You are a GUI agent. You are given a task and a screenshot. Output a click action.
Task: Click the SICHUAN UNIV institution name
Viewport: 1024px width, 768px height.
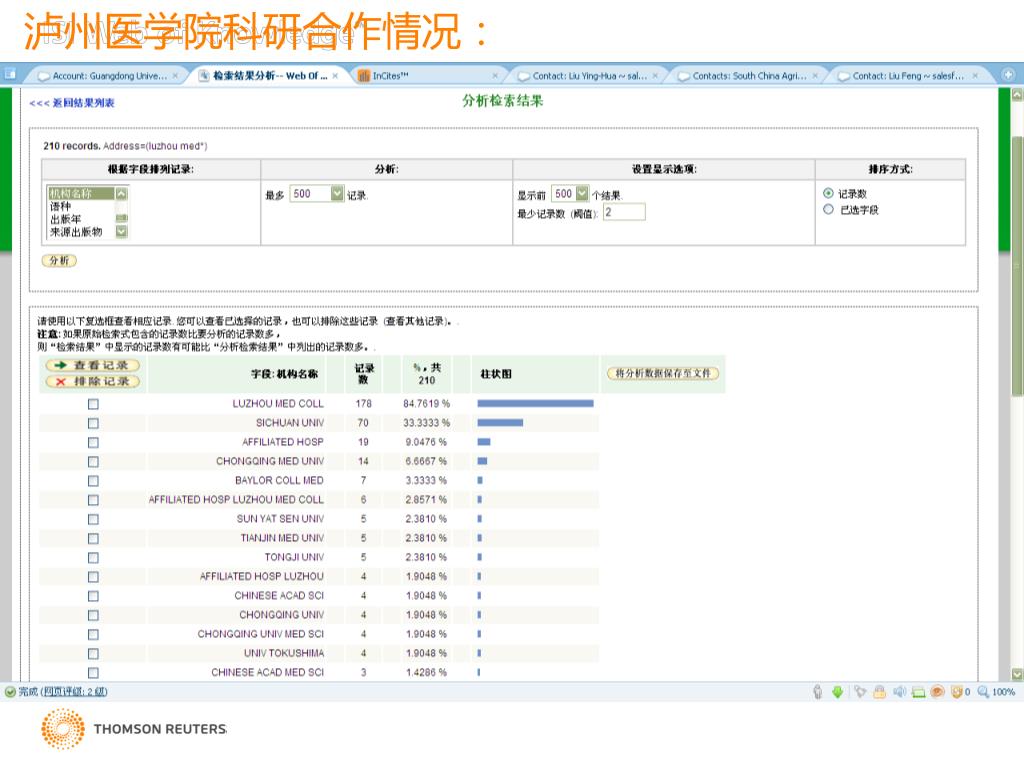click(x=290, y=423)
